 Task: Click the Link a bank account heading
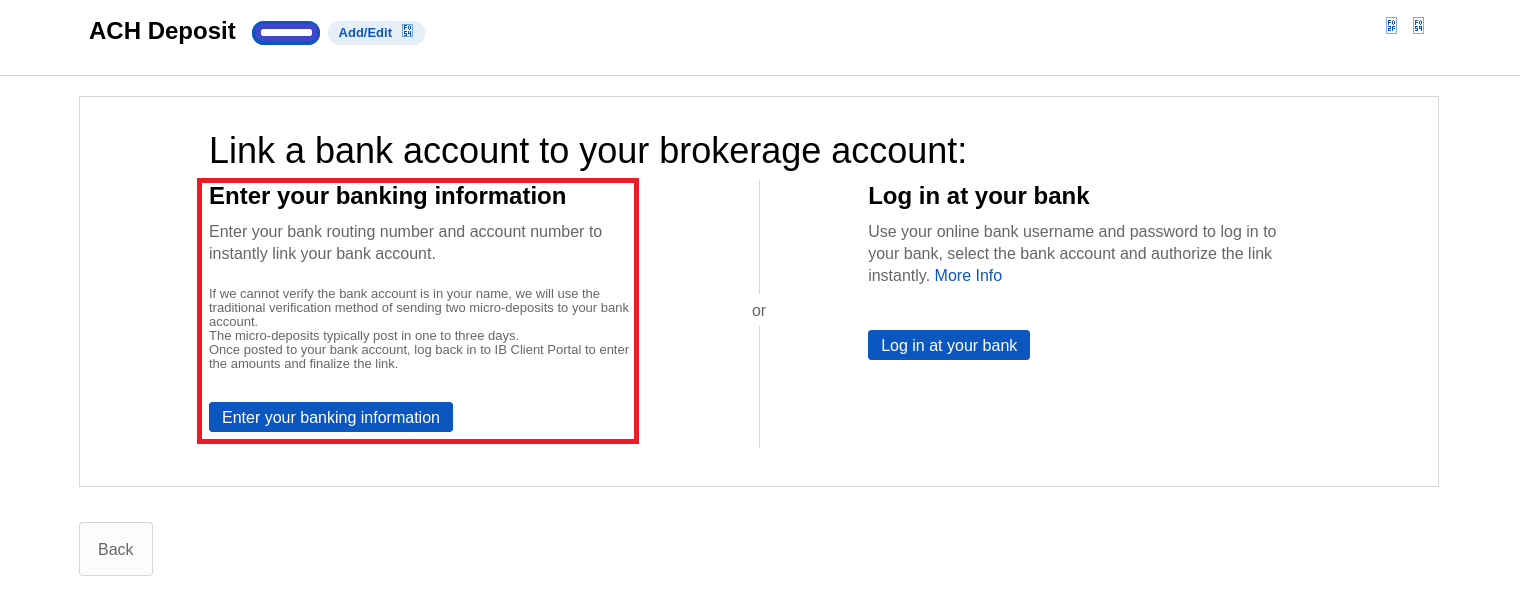tap(588, 150)
